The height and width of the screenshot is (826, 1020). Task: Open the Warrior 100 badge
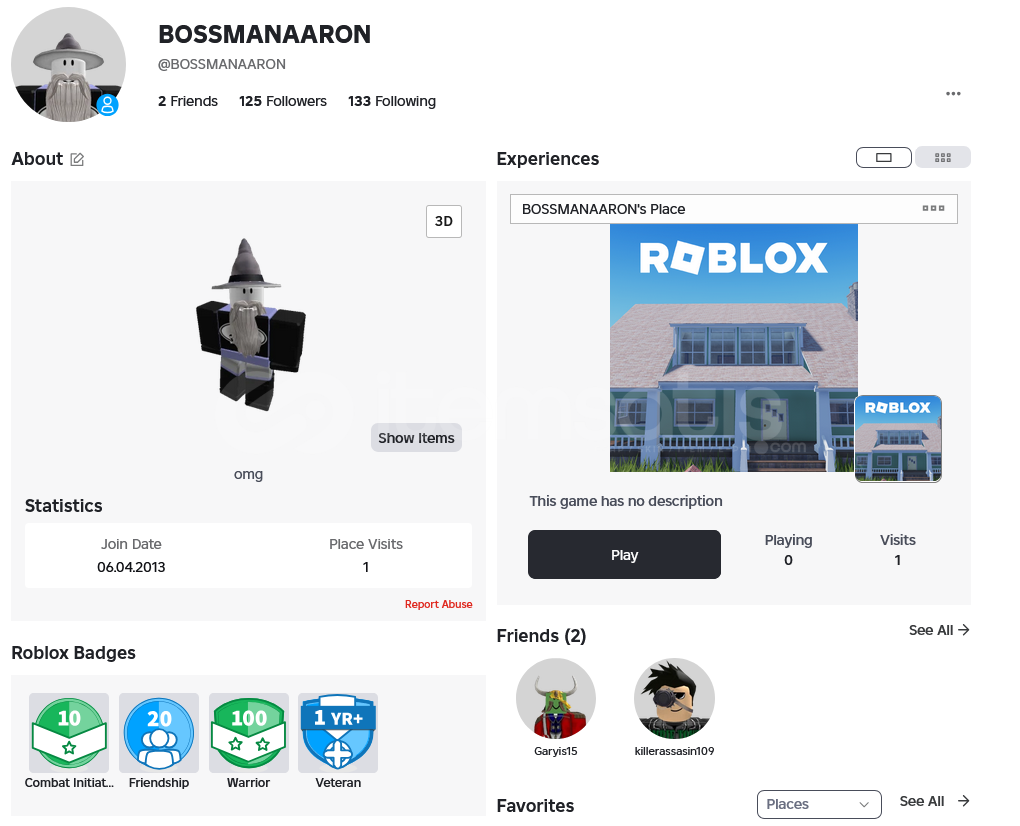(248, 732)
